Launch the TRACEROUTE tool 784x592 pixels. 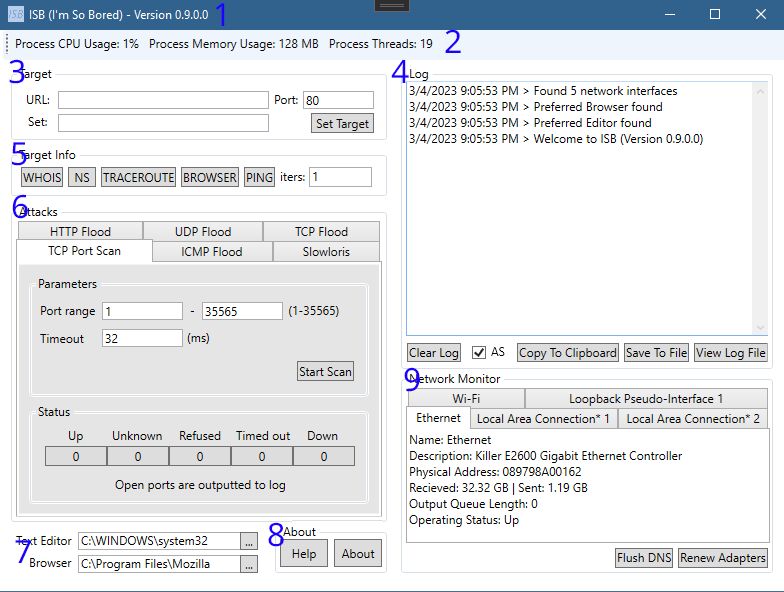pos(138,178)
